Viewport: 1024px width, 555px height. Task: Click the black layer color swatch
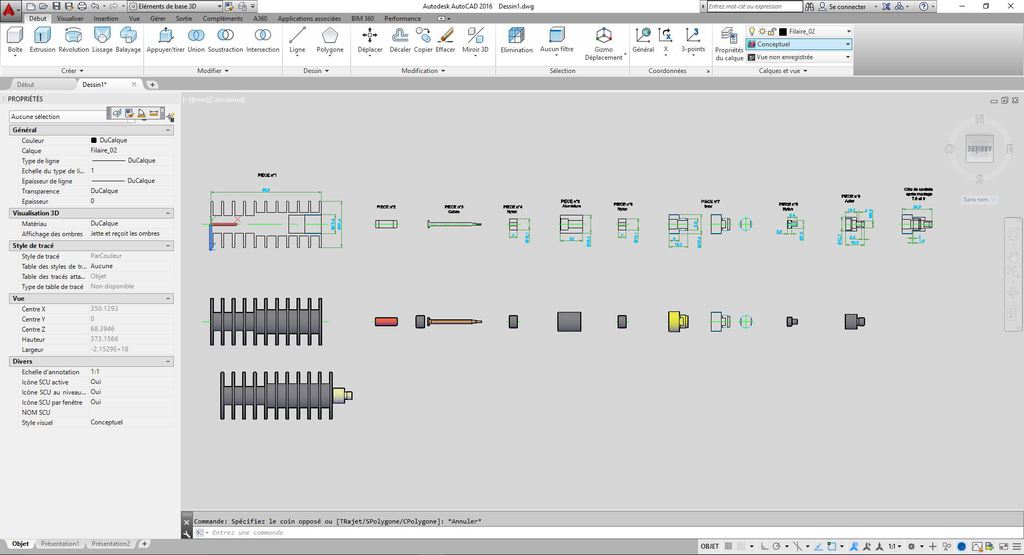point(782,32)
